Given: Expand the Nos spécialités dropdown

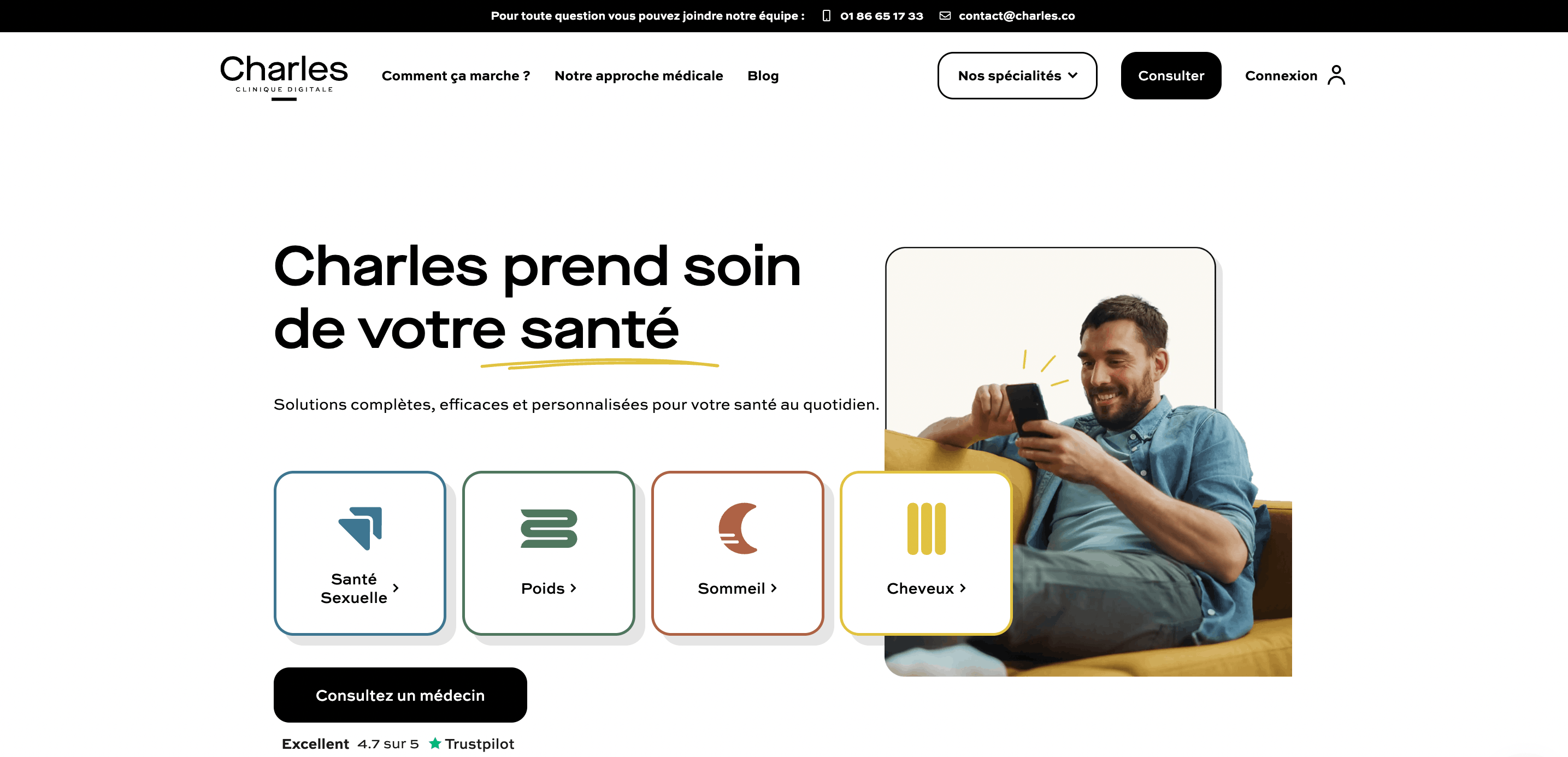Looking at the screenshot, I should 1017,75.
